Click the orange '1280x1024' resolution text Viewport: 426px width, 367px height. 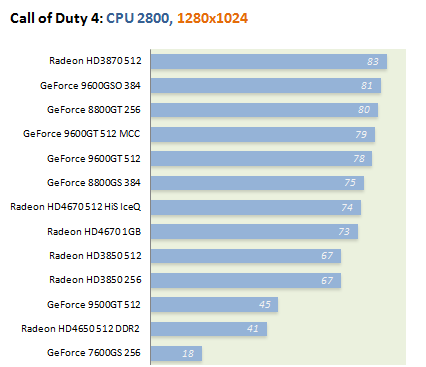[x=212, y=18]
